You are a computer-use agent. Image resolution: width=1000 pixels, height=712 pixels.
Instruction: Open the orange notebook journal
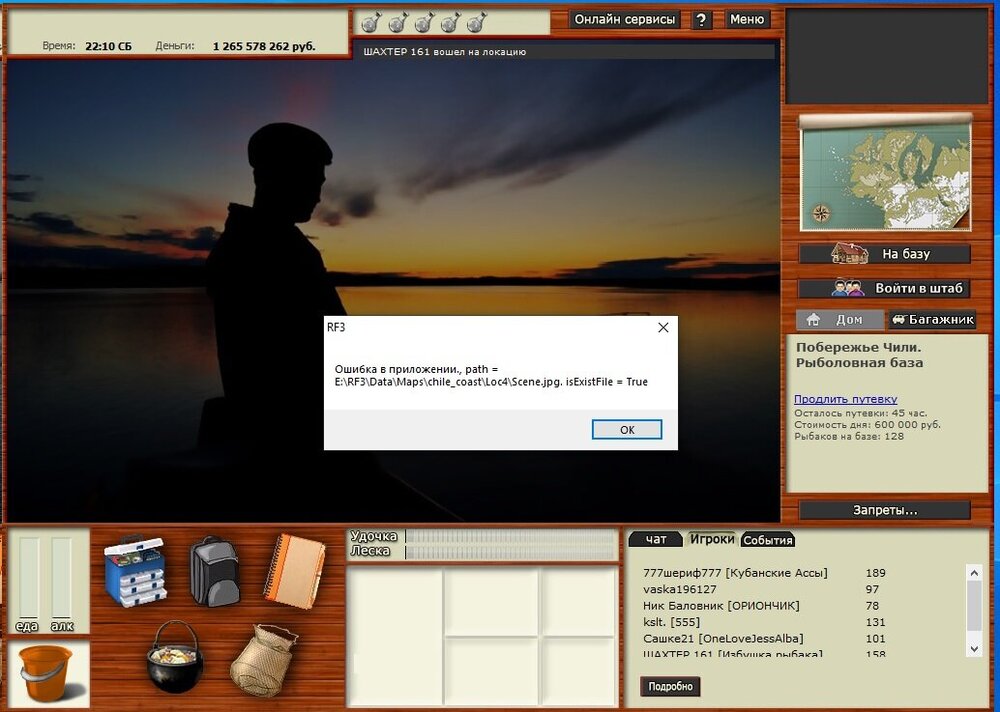tap(295, 570)
